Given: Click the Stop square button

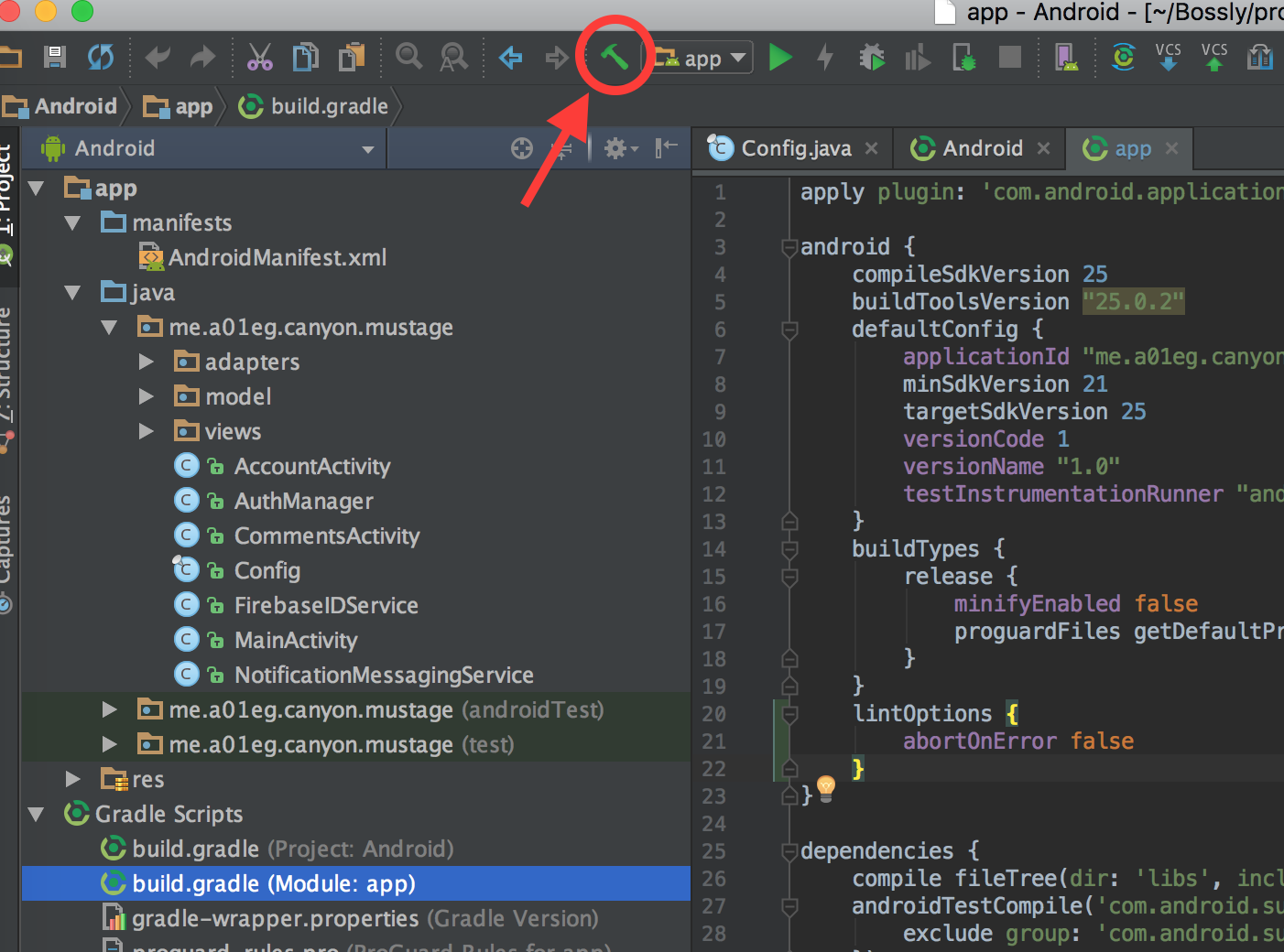Looking at the screenshot, I should [1010, 58].
